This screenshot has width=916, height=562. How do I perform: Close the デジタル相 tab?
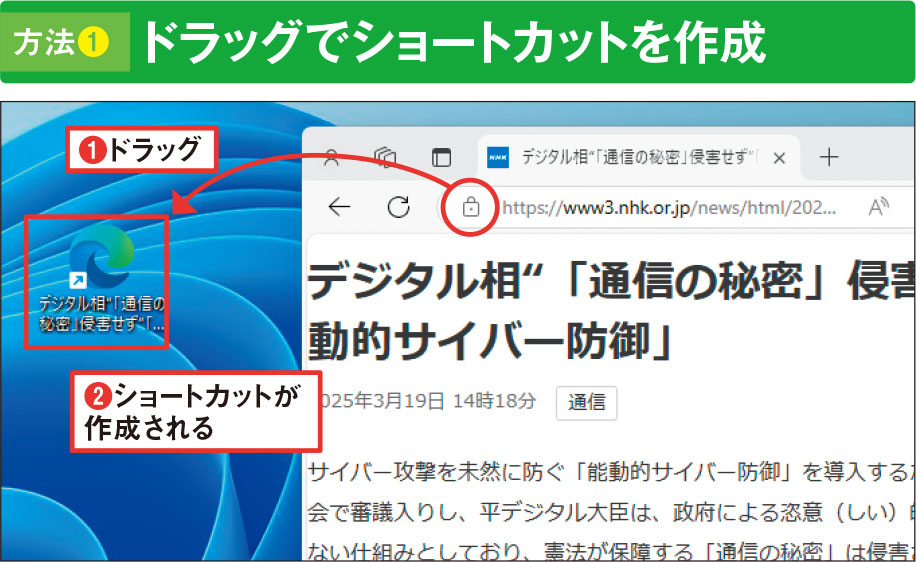(779, 158)
